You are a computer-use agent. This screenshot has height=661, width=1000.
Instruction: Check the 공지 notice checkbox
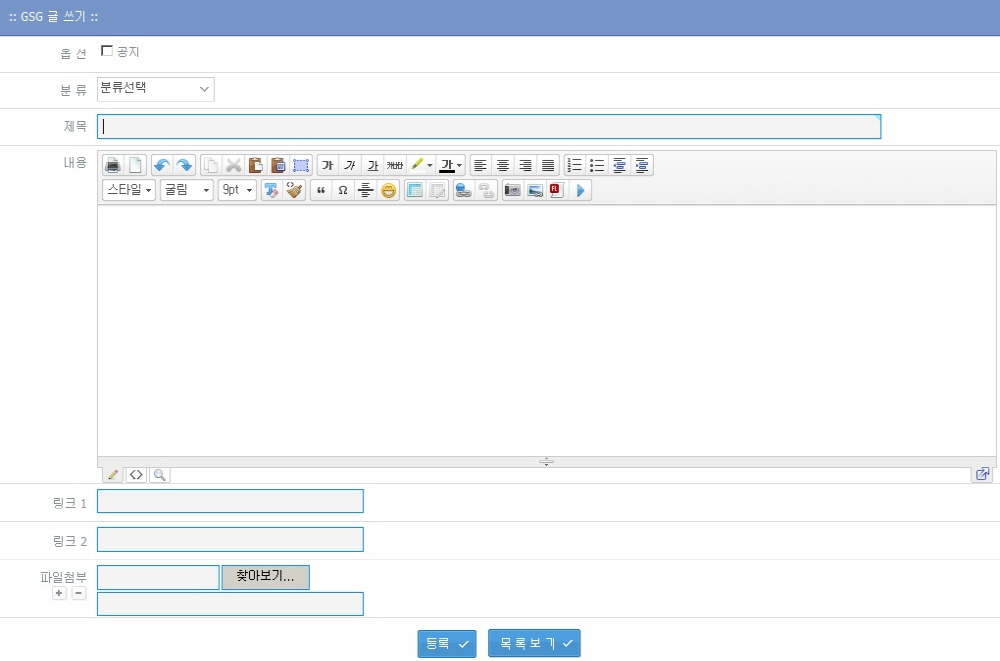pyautogui.click(x=107, y=51)
